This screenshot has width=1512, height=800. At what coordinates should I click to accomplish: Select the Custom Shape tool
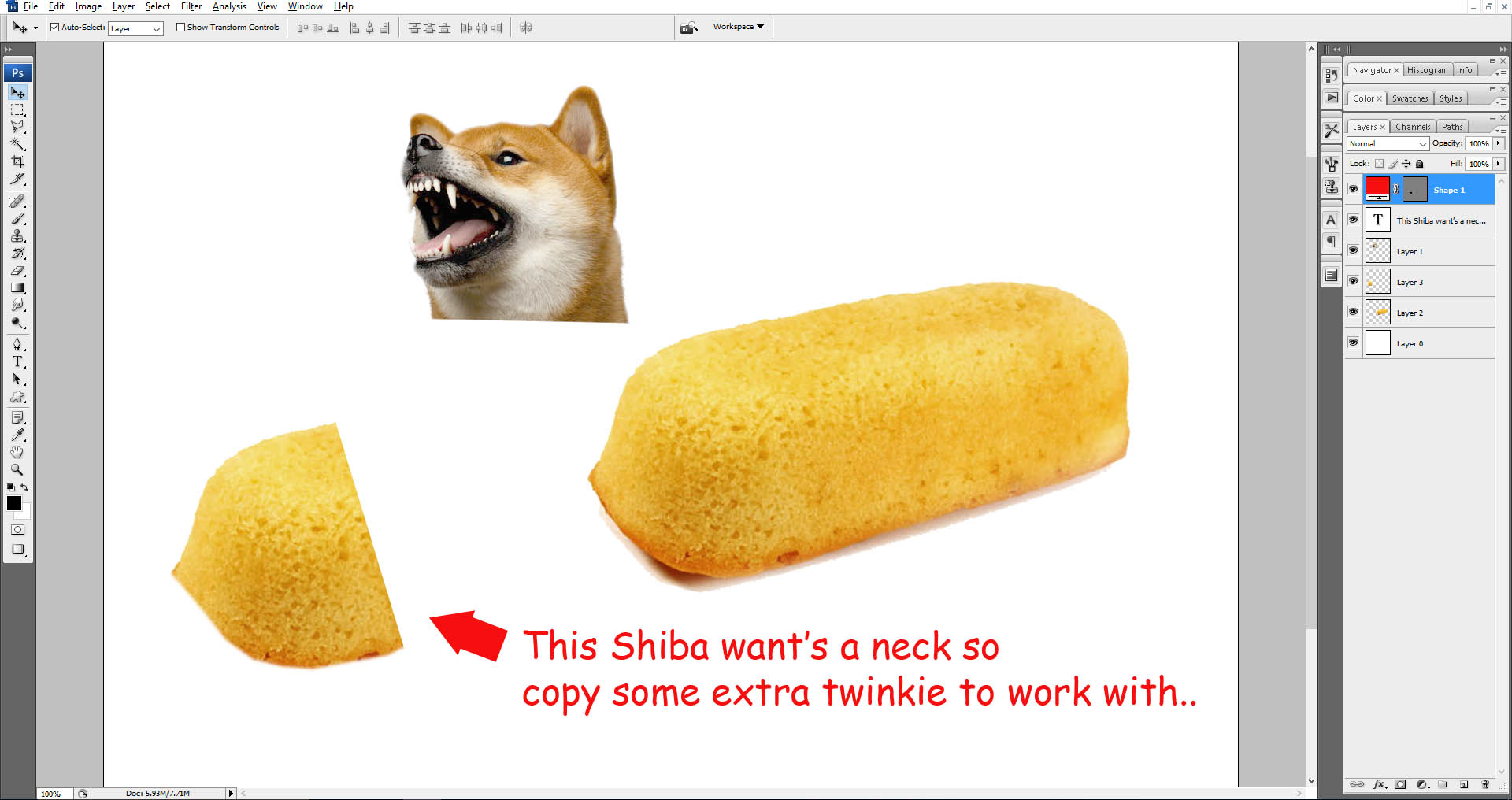[x=17, y=397]
